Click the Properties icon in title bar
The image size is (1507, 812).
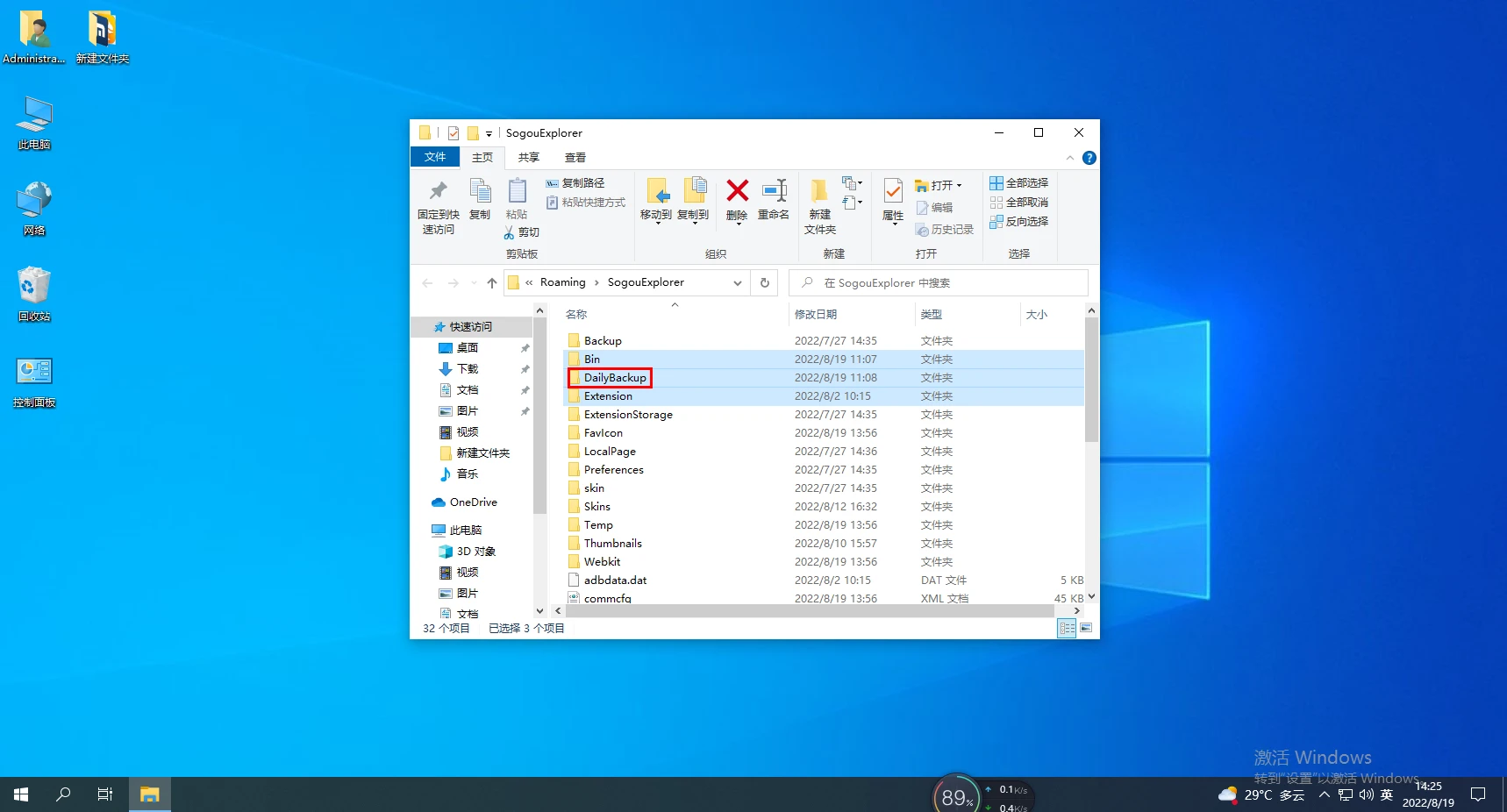(x=454, y=133)
